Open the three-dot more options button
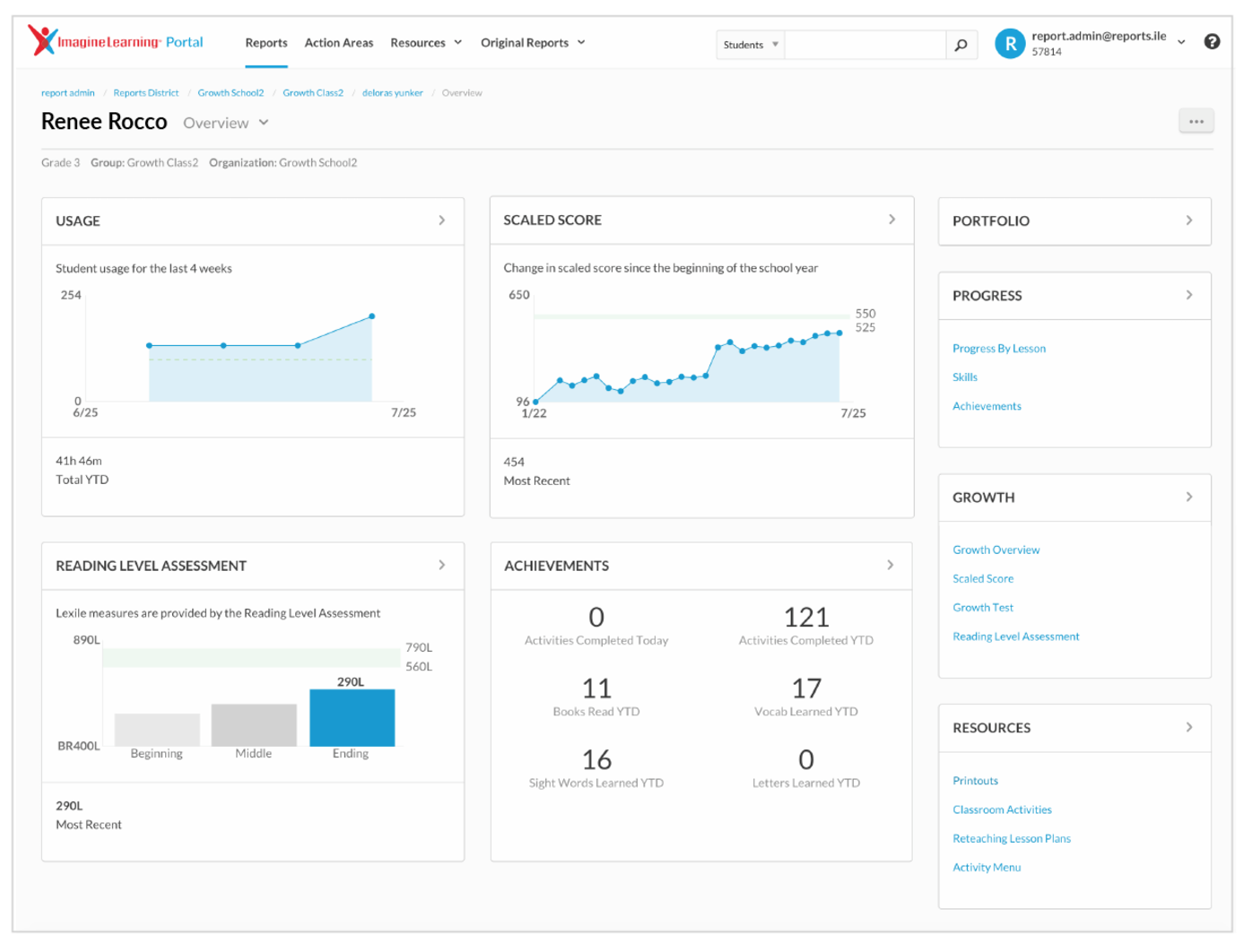Screen dimensions: 1252x952 (x=1195, y=122)
